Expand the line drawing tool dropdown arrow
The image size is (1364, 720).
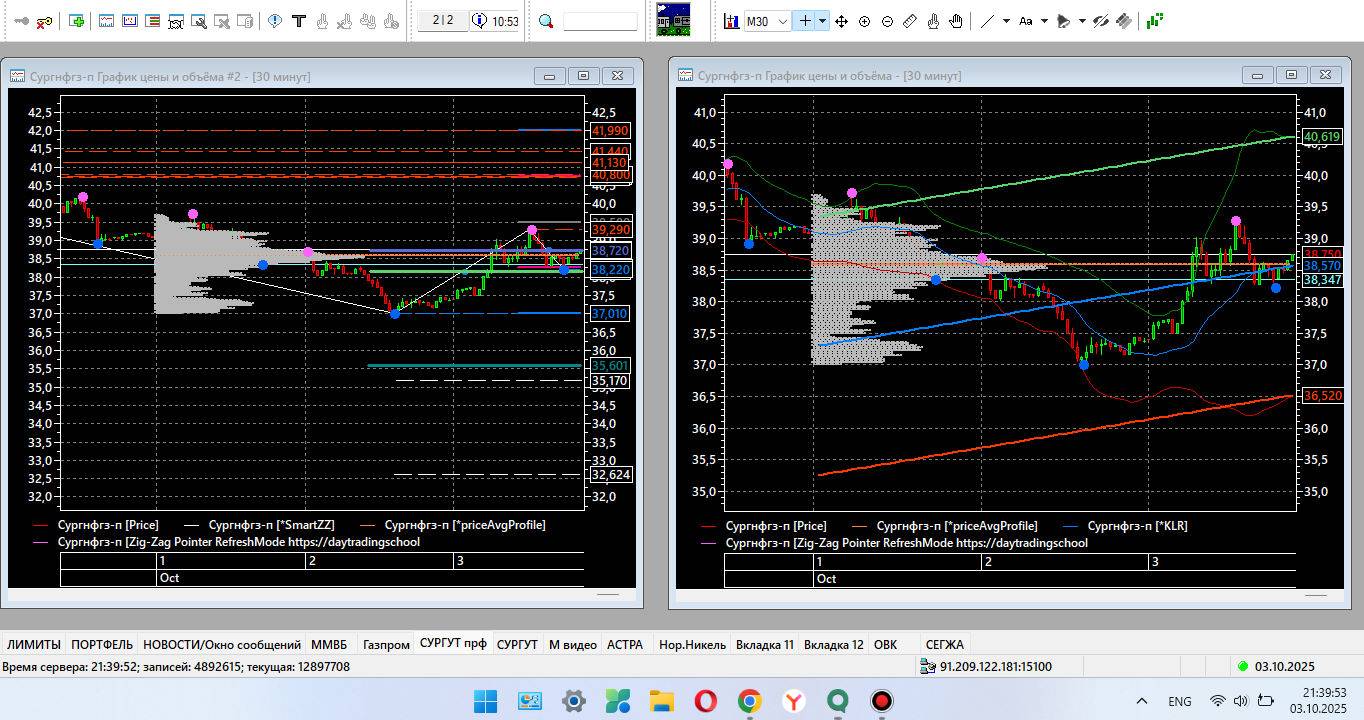(1006, 21)
